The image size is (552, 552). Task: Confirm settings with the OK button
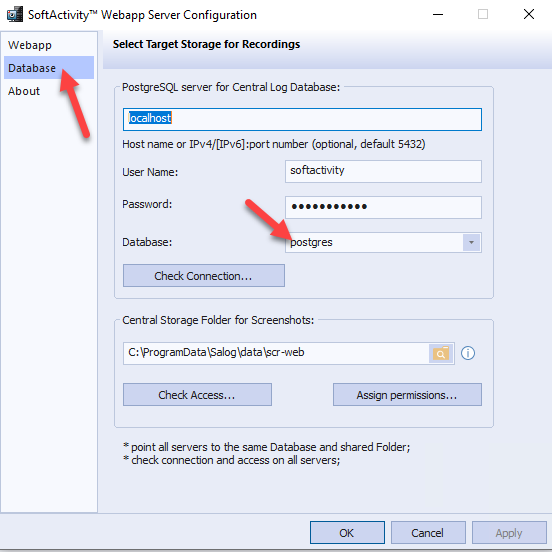pos(347,533)
